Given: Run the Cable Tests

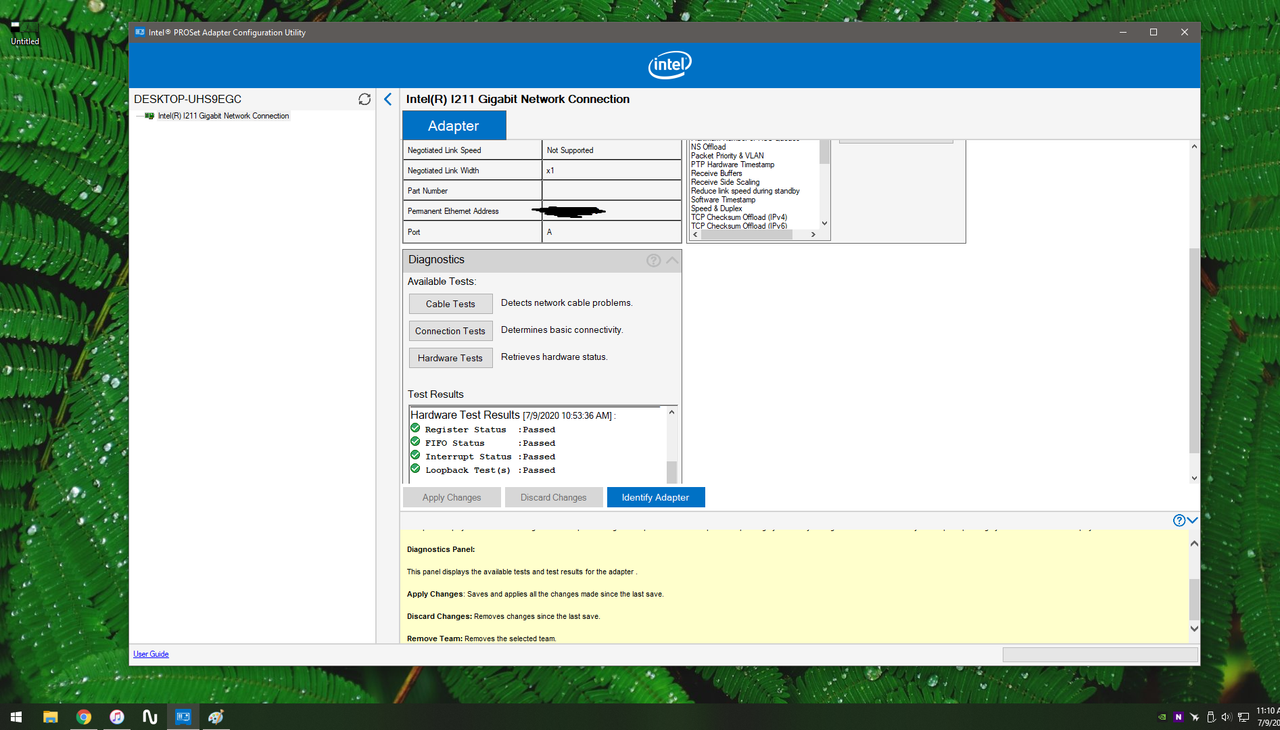Looking at the screenshot, I should (x=451, y=304).
